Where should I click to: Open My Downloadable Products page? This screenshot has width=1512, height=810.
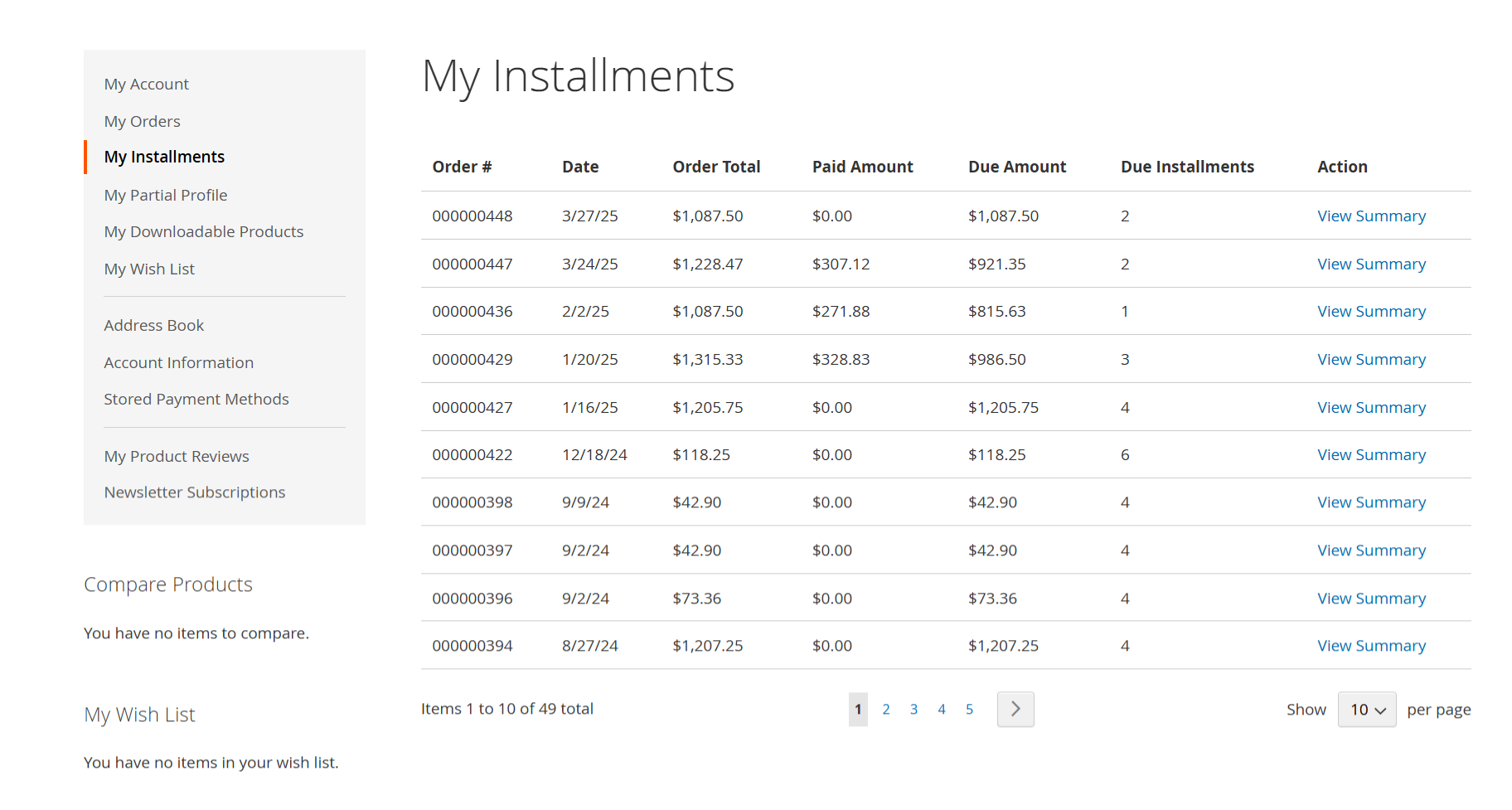point(204,231)
